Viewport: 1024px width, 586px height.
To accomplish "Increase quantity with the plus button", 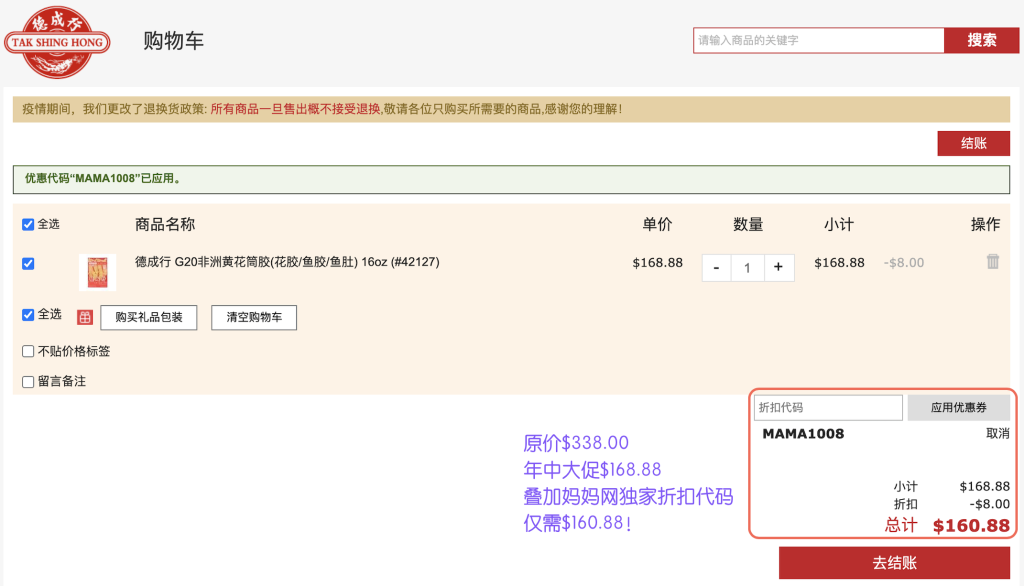I will (x=778, y=268).
